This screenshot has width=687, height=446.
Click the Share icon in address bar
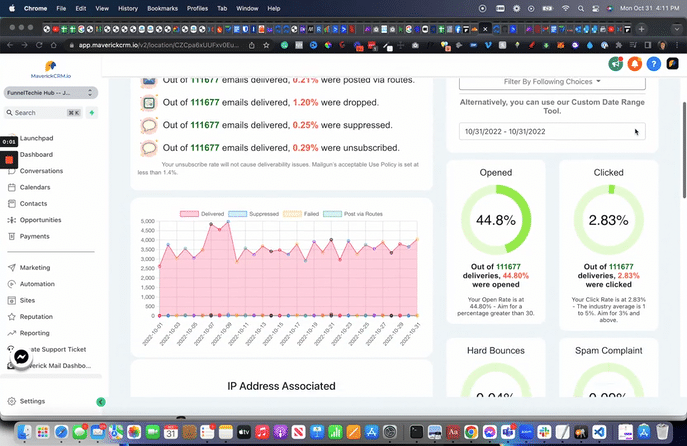[251, 45]
